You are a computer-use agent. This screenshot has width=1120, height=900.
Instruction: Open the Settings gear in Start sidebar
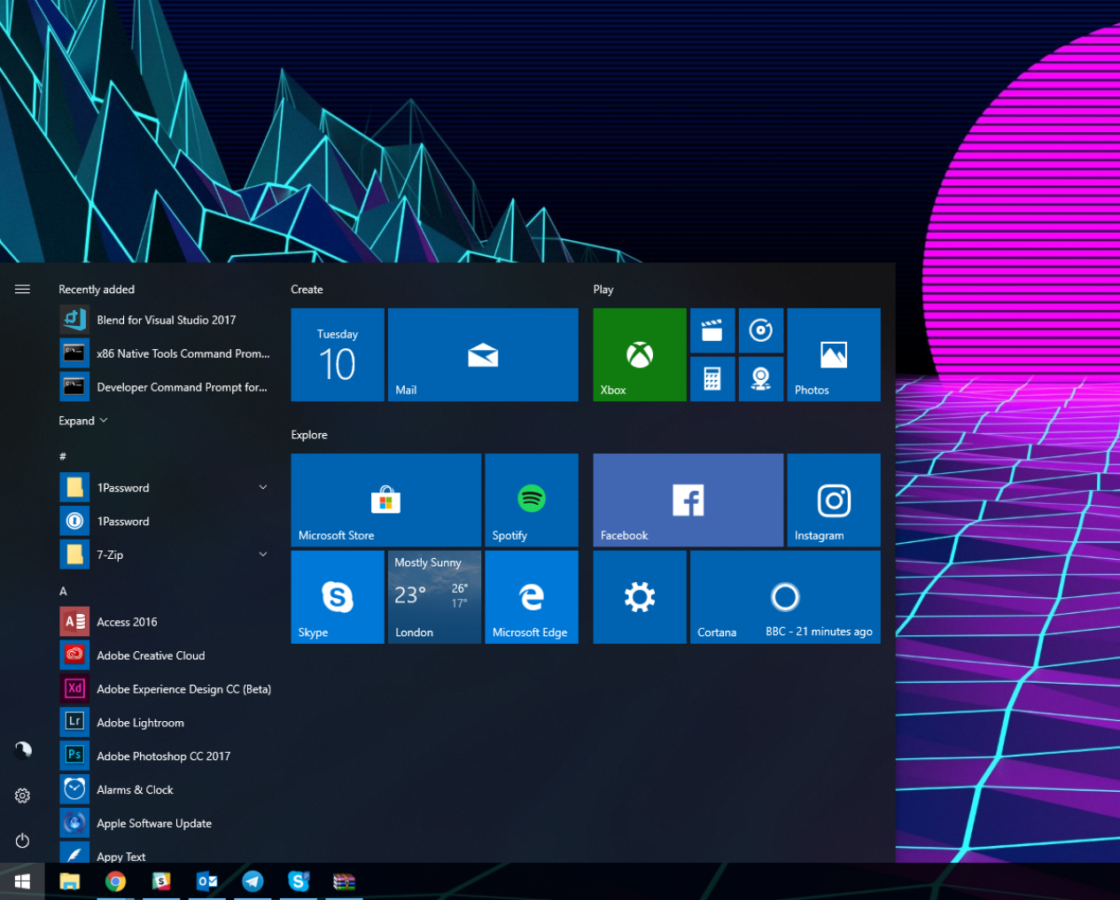(x=22, y=795)
